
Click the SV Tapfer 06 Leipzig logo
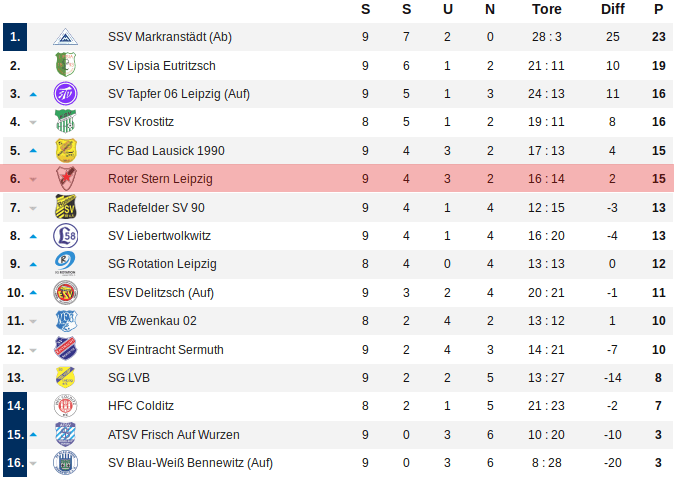pos(66,94)
